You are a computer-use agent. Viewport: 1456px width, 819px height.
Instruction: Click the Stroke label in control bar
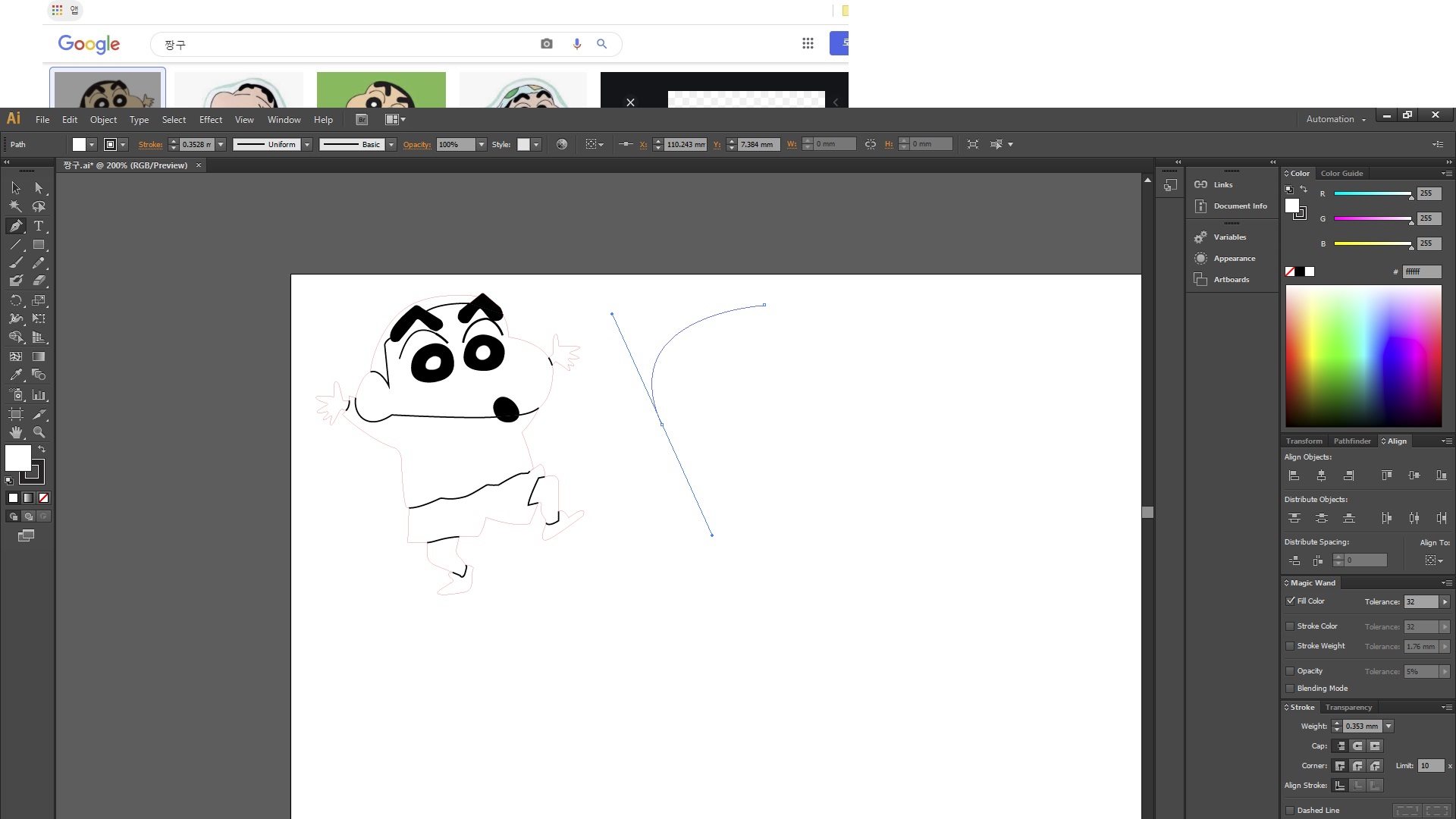point(150,145)
